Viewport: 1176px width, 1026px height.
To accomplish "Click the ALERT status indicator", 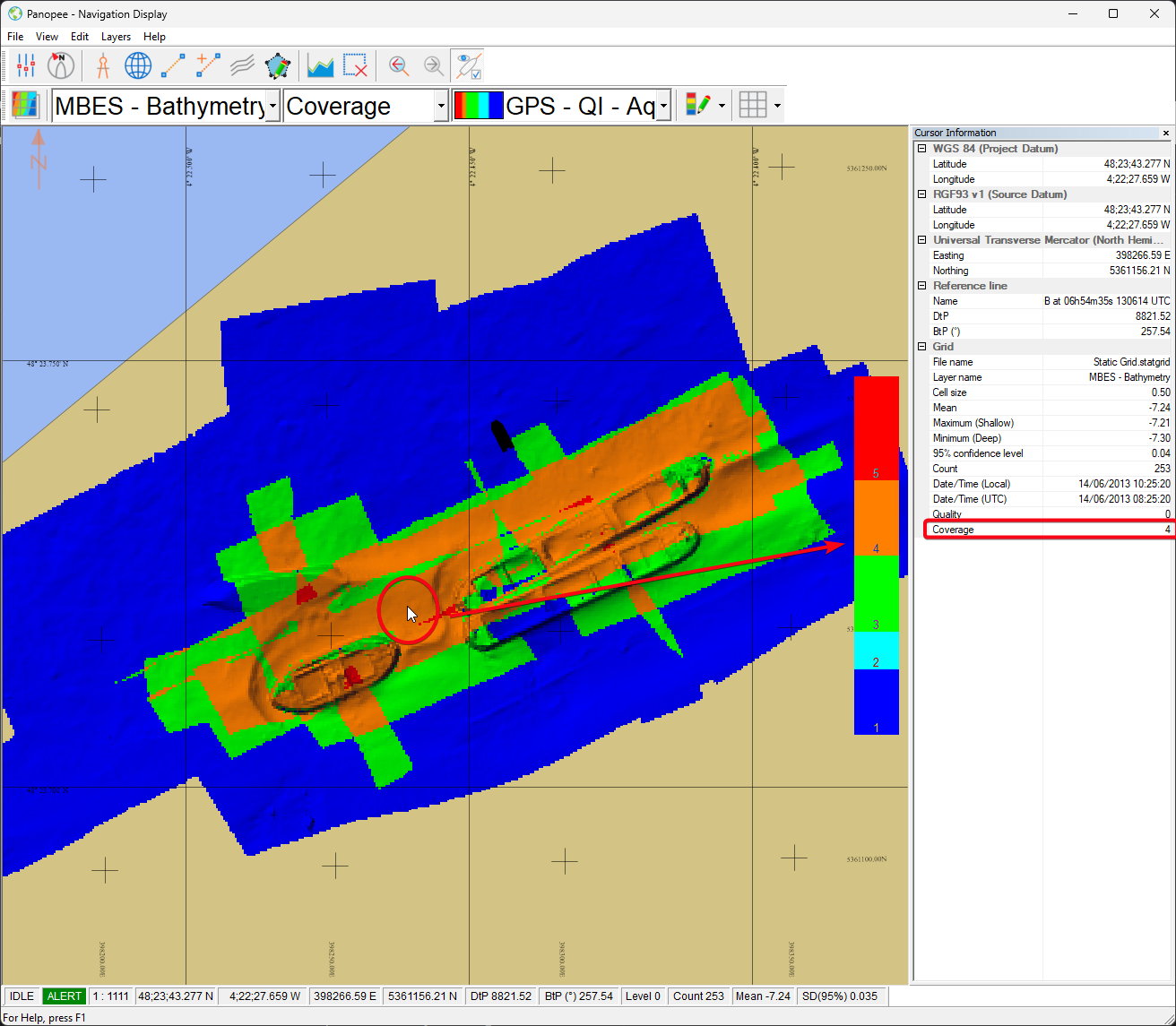I will (x=65, y=996).
